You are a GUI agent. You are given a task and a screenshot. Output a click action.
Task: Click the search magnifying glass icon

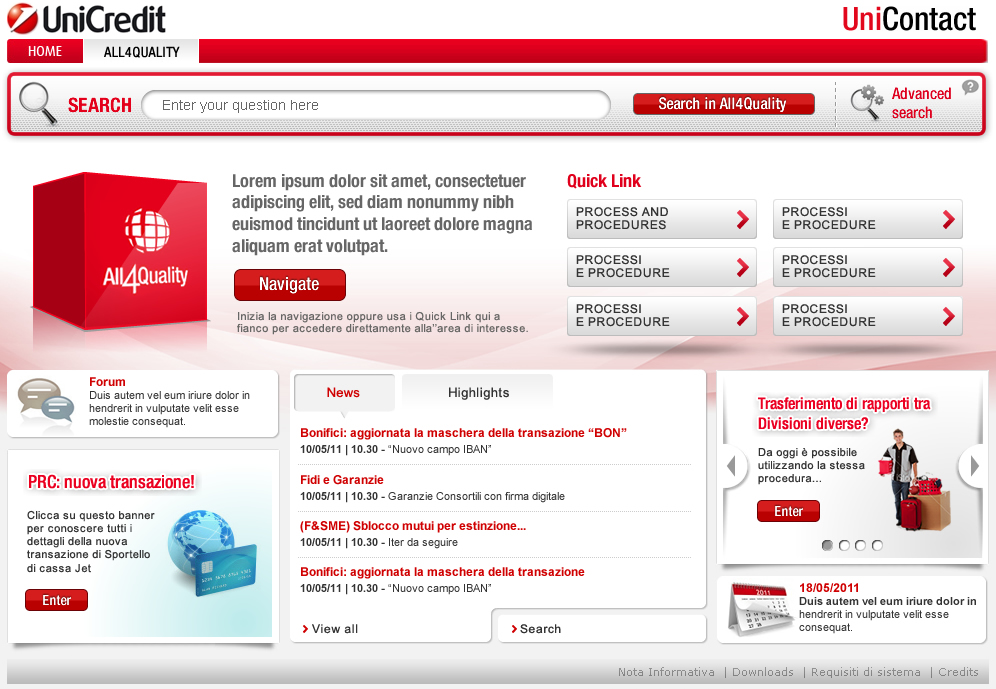(37, 104)
